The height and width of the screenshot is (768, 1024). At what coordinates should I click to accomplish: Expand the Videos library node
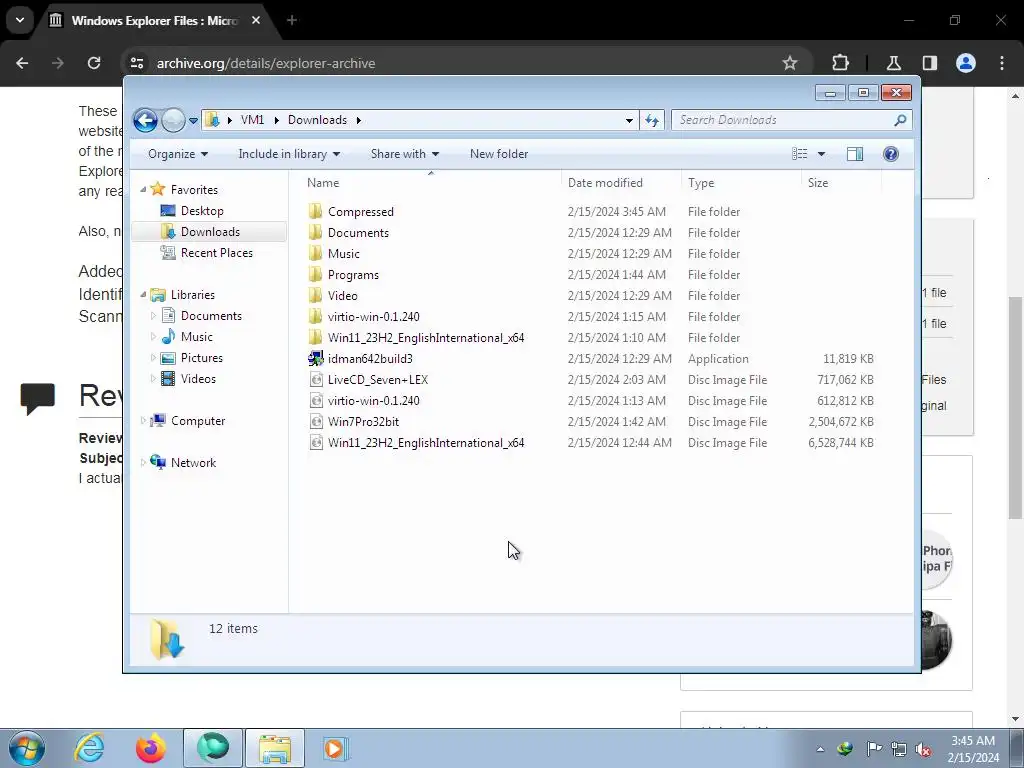point(153,379)
